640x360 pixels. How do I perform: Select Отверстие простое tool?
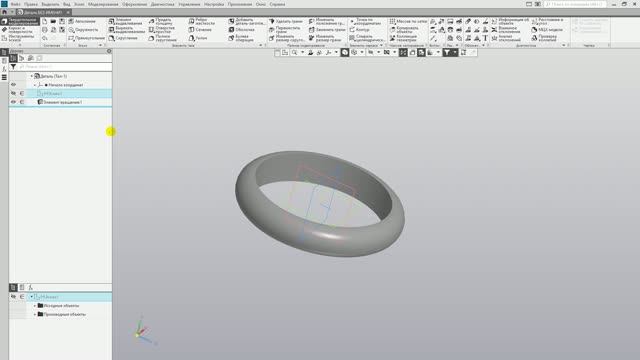point(162,30)
